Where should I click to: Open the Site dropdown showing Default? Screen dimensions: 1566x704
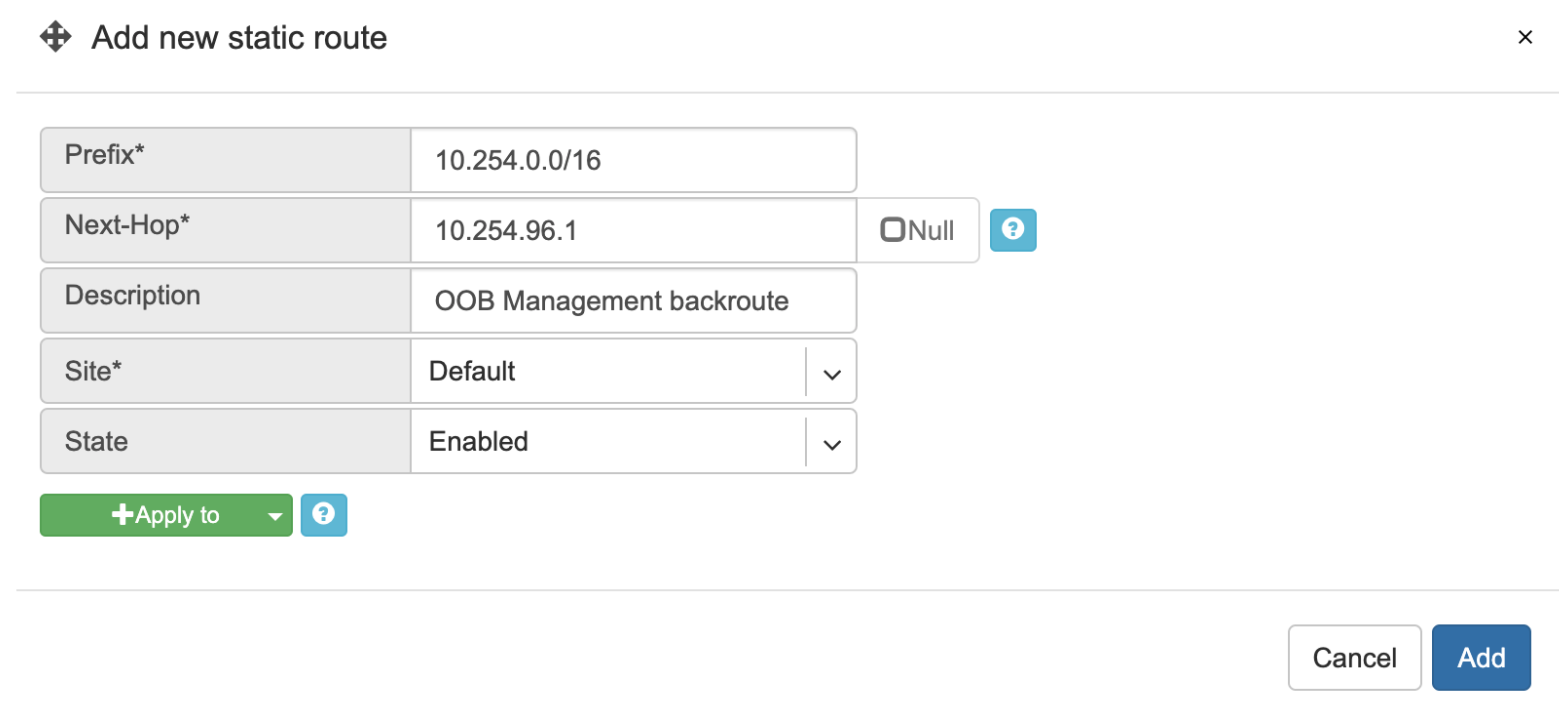[633, 371]
